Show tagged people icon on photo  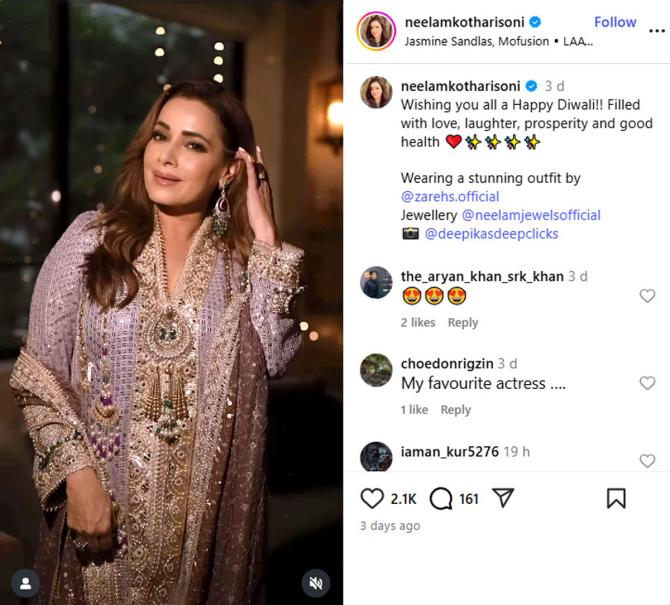tap(25, 582)
